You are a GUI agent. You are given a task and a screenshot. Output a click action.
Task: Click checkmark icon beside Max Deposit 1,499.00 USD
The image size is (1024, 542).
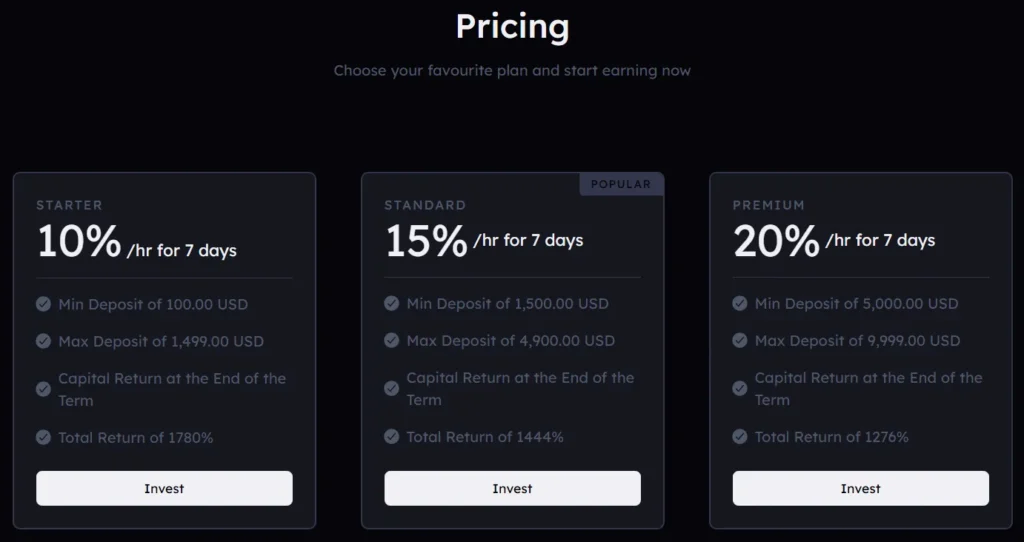pyautogui.click(x=43, y=341)
